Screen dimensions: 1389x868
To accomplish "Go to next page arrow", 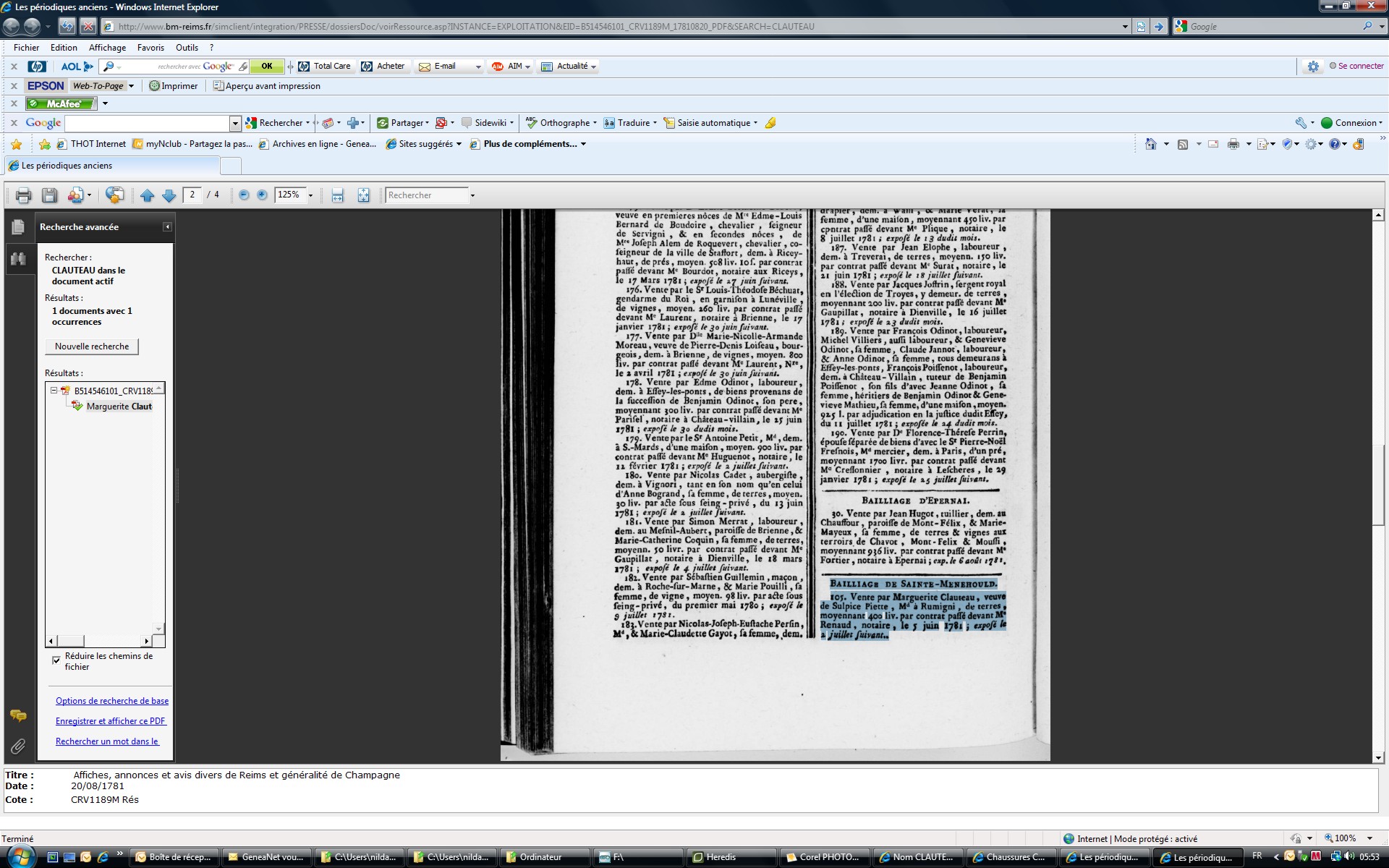I will pos(169,195).
